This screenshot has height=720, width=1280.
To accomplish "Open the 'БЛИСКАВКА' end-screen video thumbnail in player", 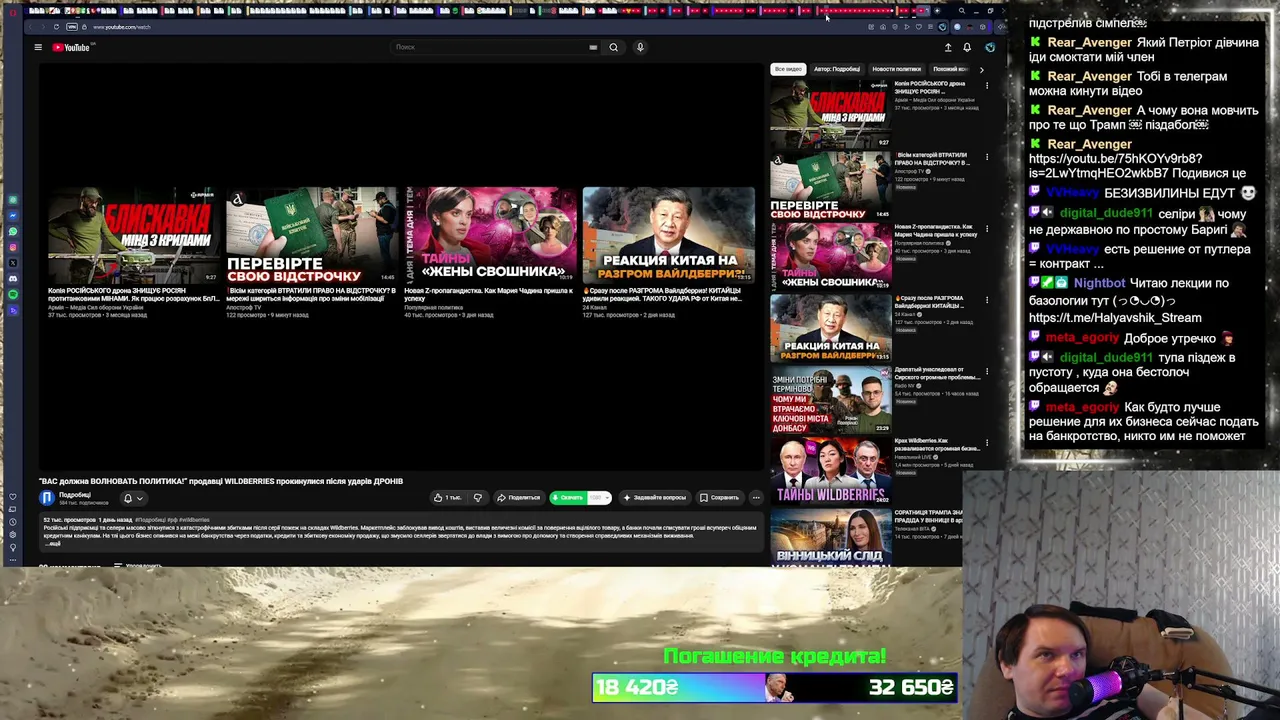I will point(134,235).
